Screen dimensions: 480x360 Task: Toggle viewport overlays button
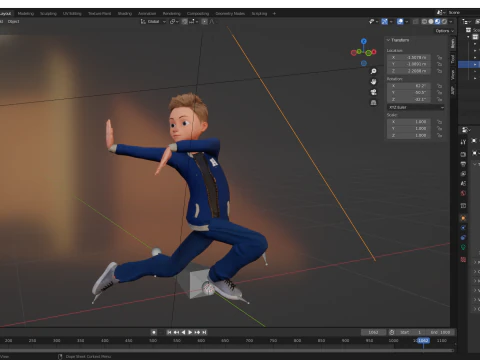tap(400, 22)
